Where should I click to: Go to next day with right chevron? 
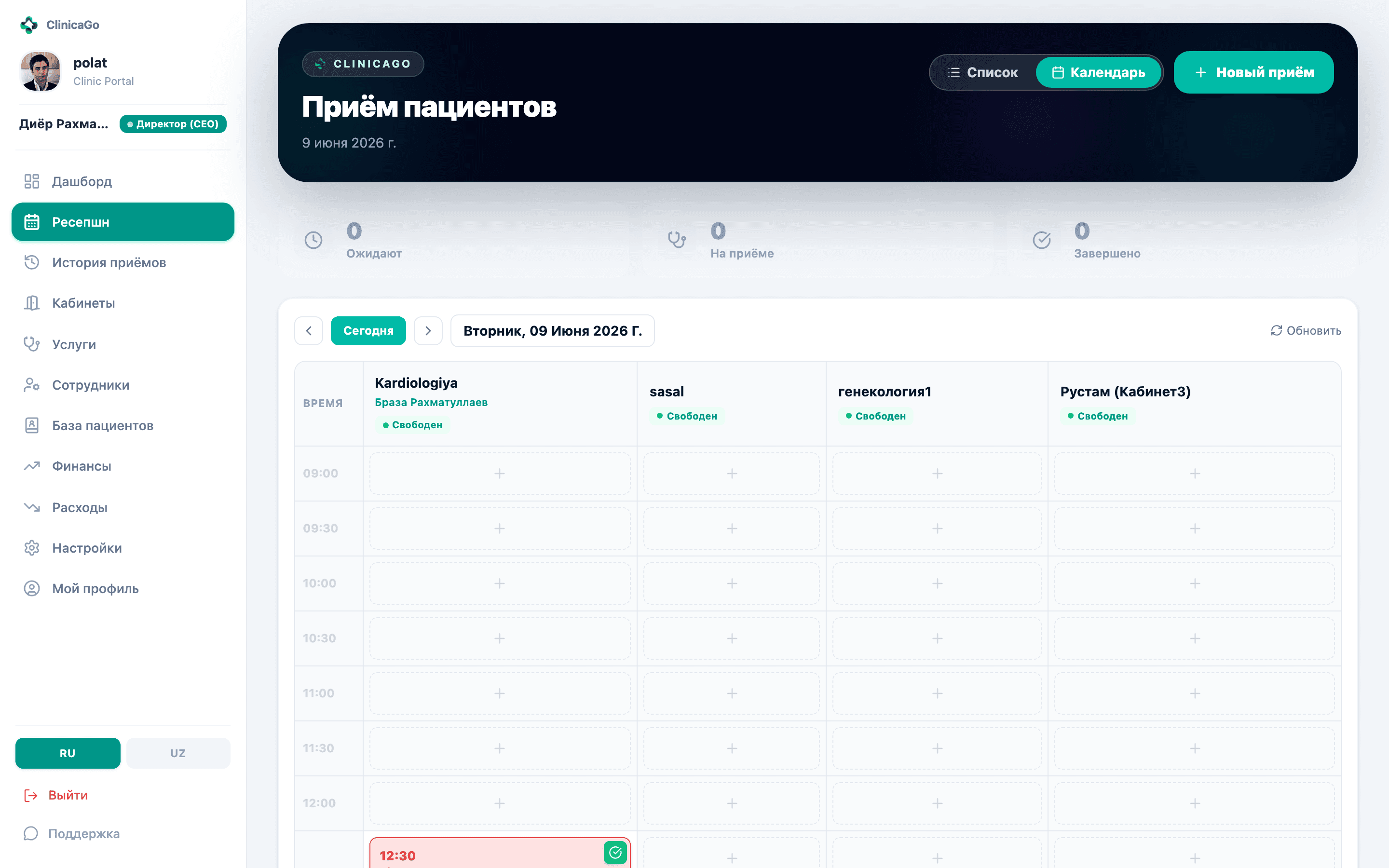click(428, 331)
